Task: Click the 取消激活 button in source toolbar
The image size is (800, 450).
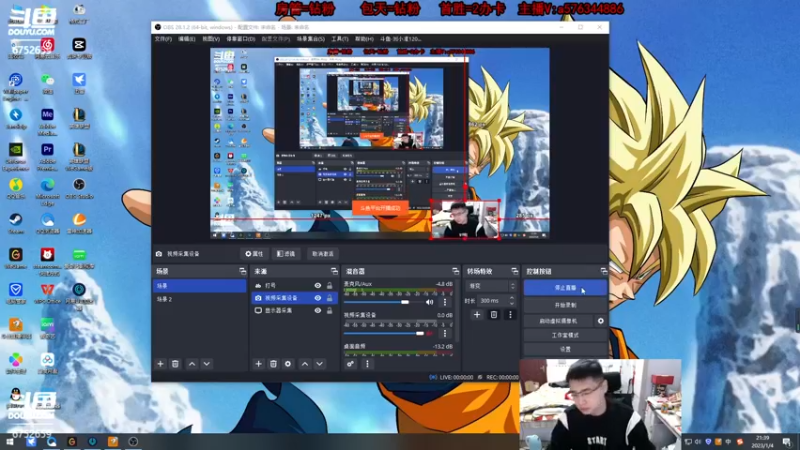Action: tap(322, 254)
